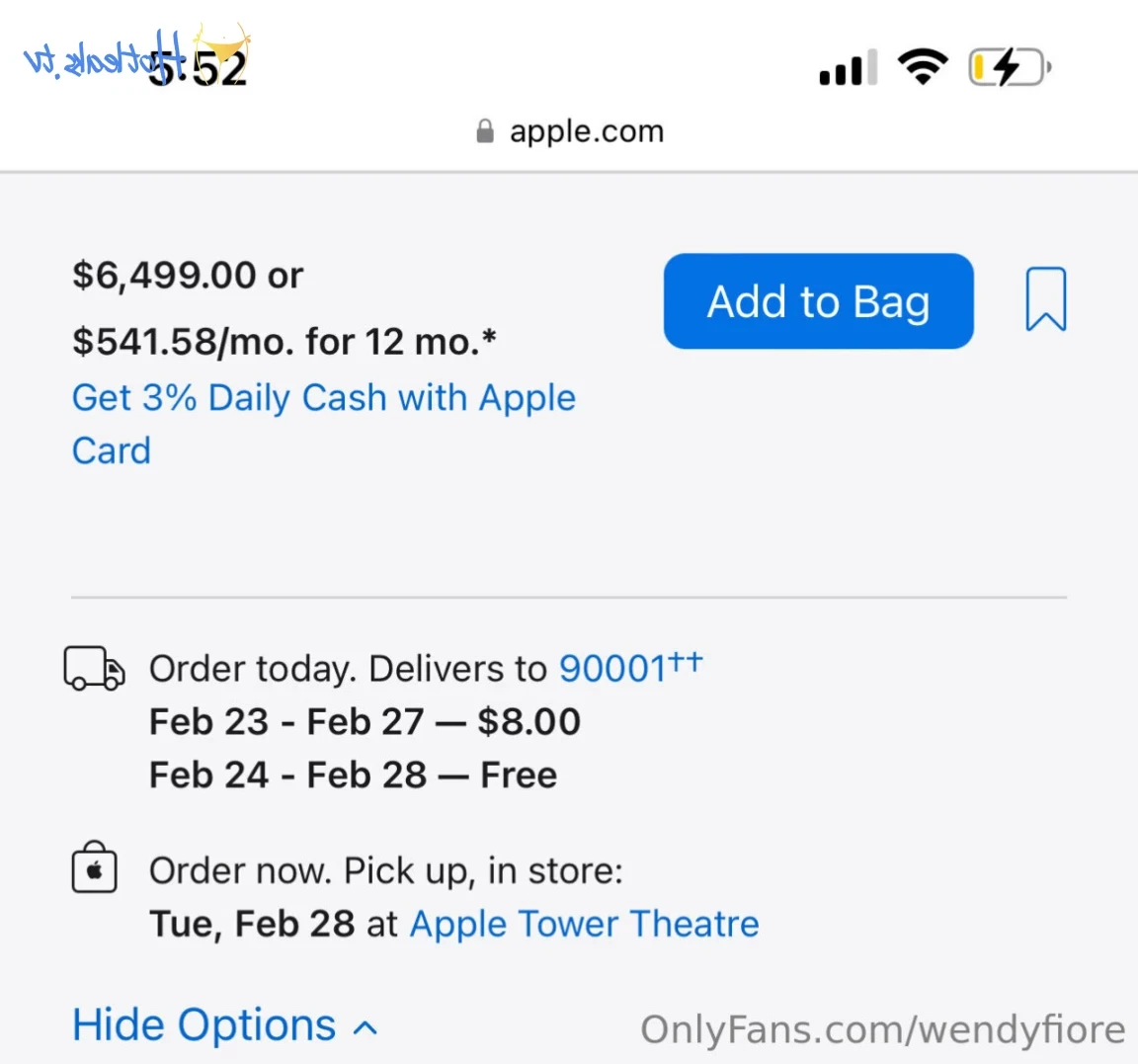Collapse the Hide Options section
Screen dimensions: 1138x1064
tap(225, 1024)
